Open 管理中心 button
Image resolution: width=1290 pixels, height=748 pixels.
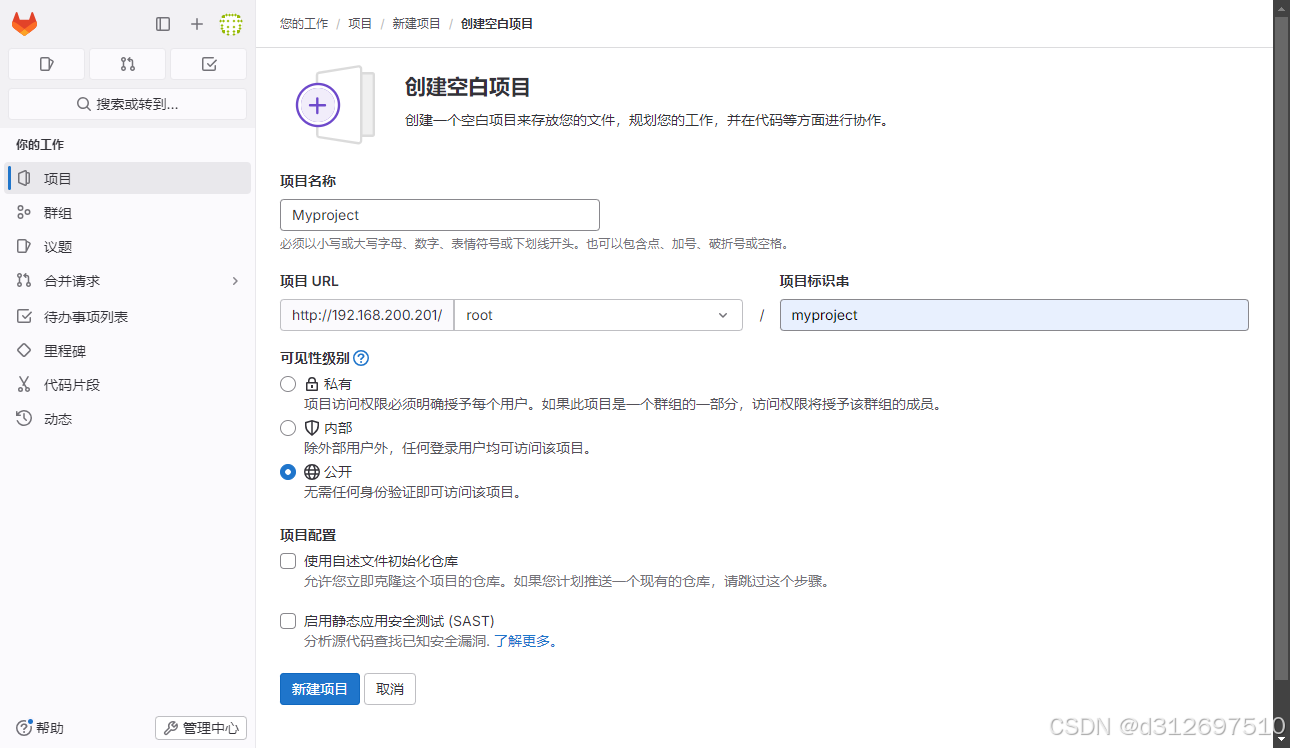pos(201,728)
